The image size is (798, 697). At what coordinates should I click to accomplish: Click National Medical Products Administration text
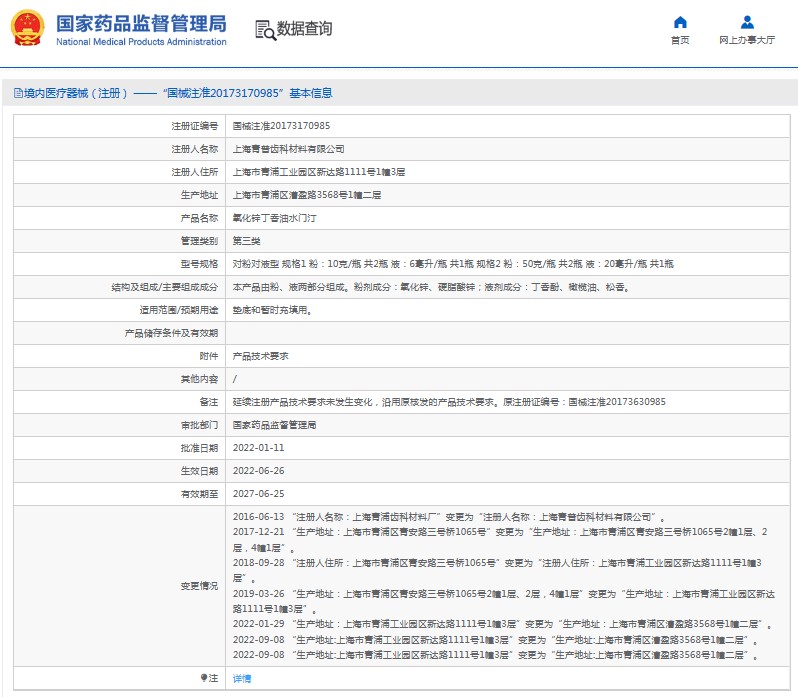pyautogui.click(x=141, y=42)
